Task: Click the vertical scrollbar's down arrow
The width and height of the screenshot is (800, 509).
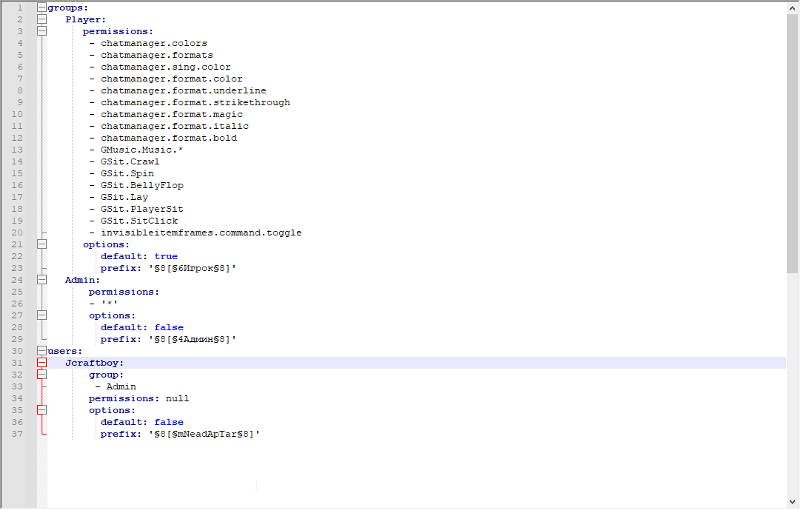Action: 792,501
